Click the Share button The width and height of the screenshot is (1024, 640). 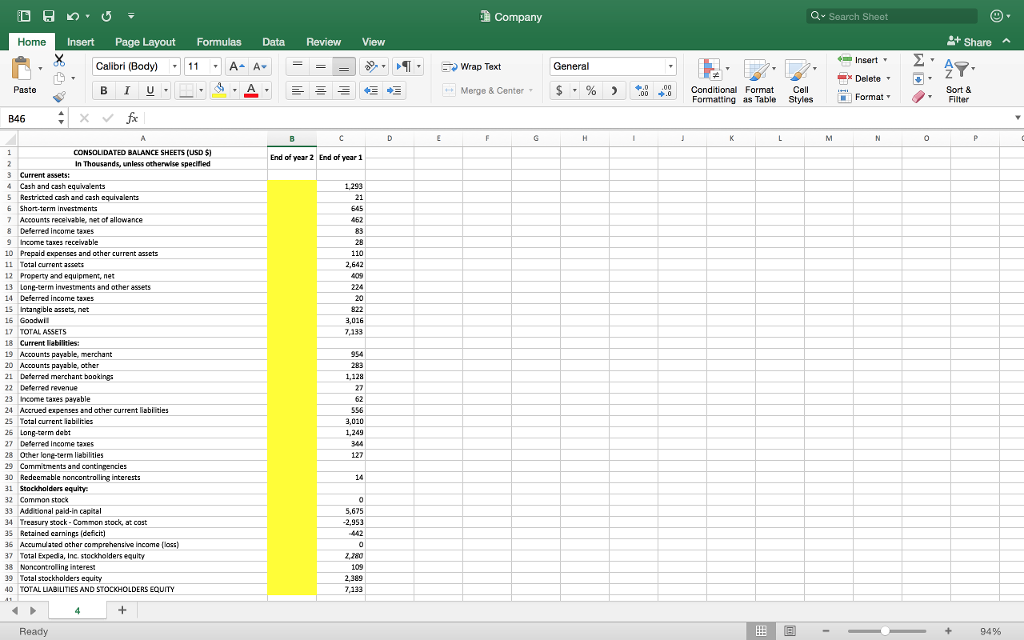(x=969, y=42)
